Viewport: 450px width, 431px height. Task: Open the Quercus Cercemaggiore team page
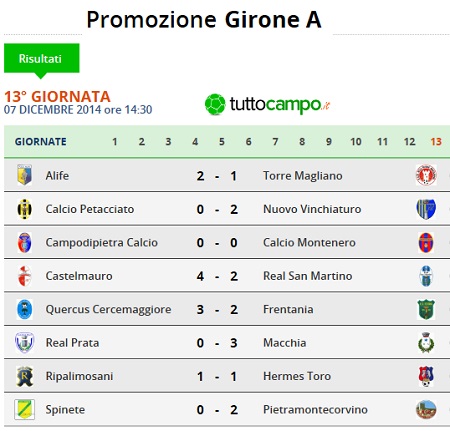tap(108, 309)
